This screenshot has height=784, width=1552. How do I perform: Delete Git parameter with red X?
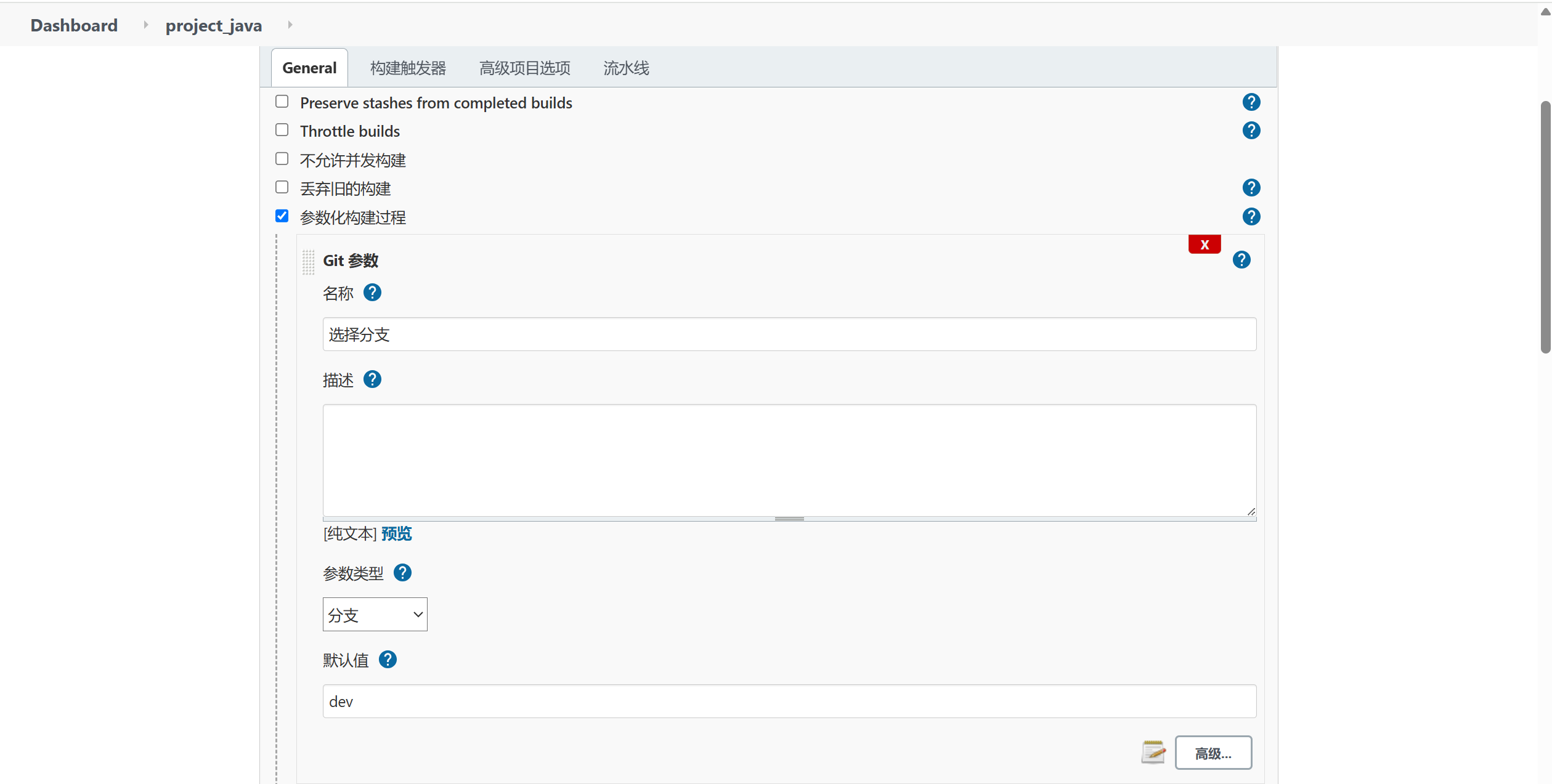pyautogui.click(x=1204, y=244)
